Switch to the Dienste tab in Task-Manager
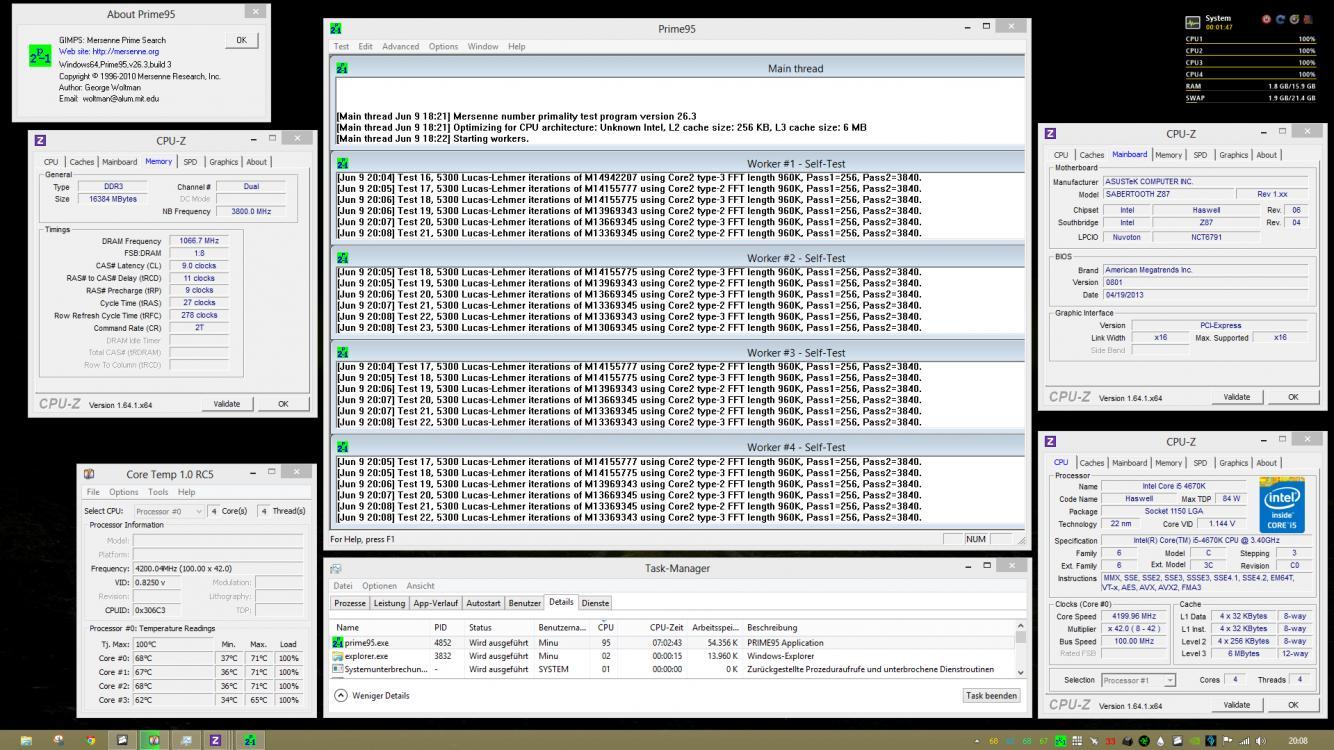1334x750 pixels. coord(595,603)
